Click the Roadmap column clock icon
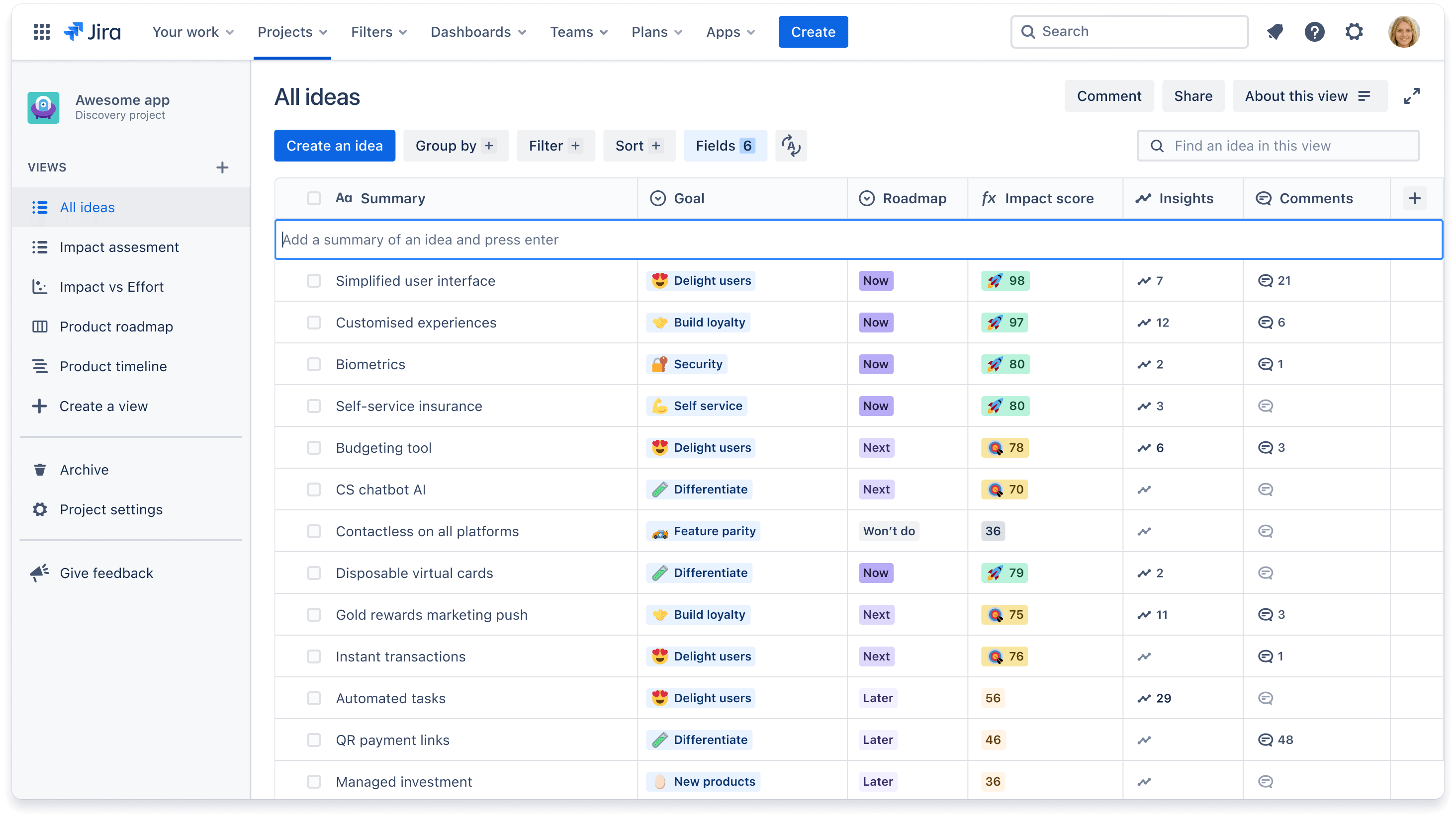Image resolution: width=1456 pixels, height=819 pixels. pyautogui.click(x=866, y=198)
